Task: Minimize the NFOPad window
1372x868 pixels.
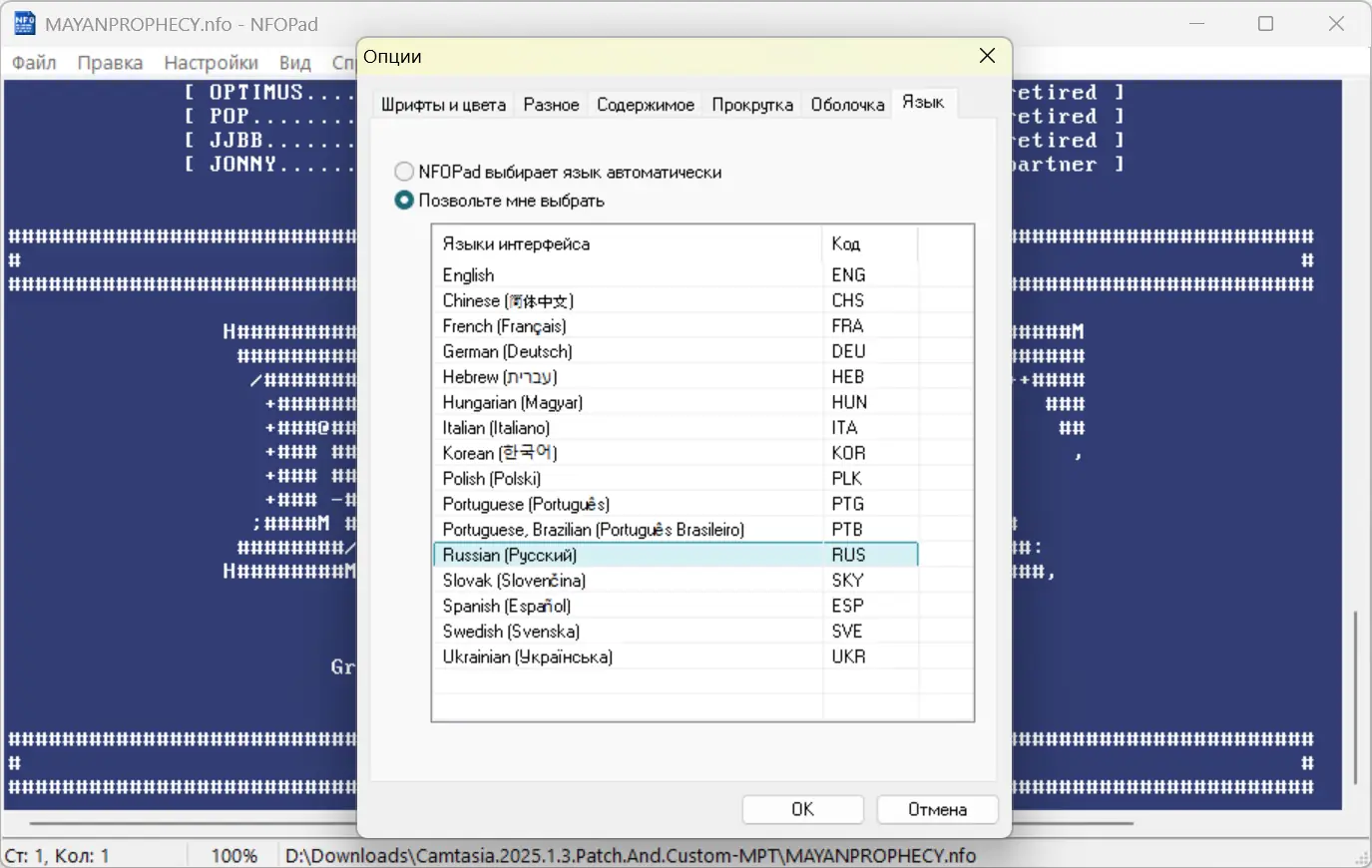Action: tap(1197, 24)
